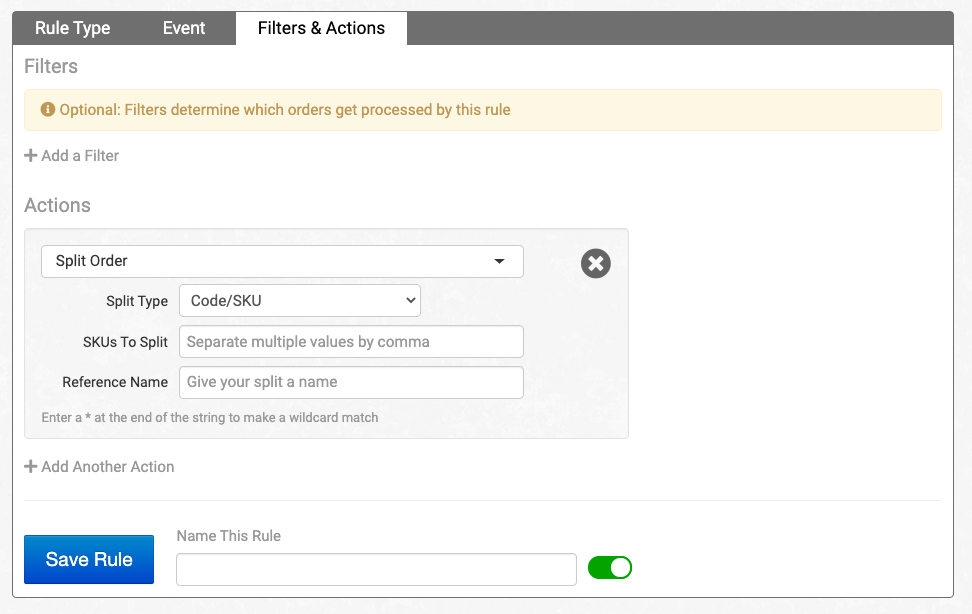Viewport: 972px width, 614px height.
Task: Select the Filters & Actions tab
Action: tap(321, 28)
